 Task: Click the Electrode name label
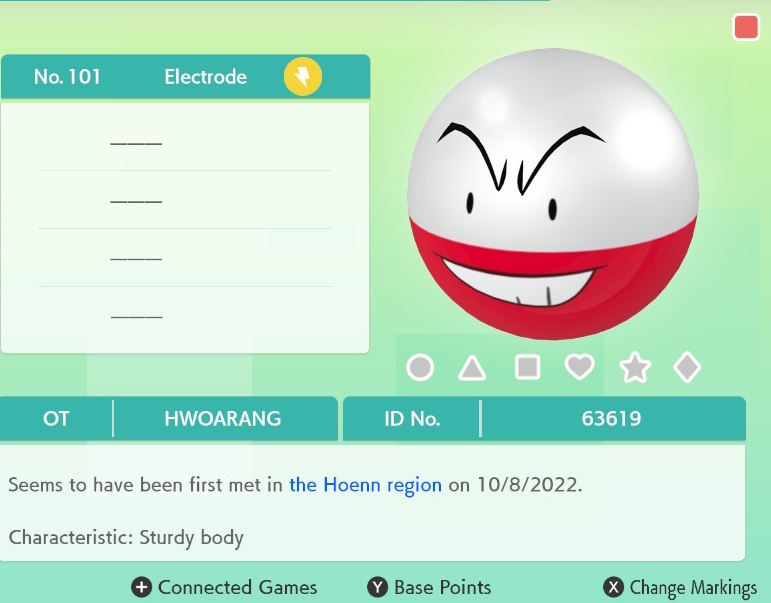coord(206,77)
